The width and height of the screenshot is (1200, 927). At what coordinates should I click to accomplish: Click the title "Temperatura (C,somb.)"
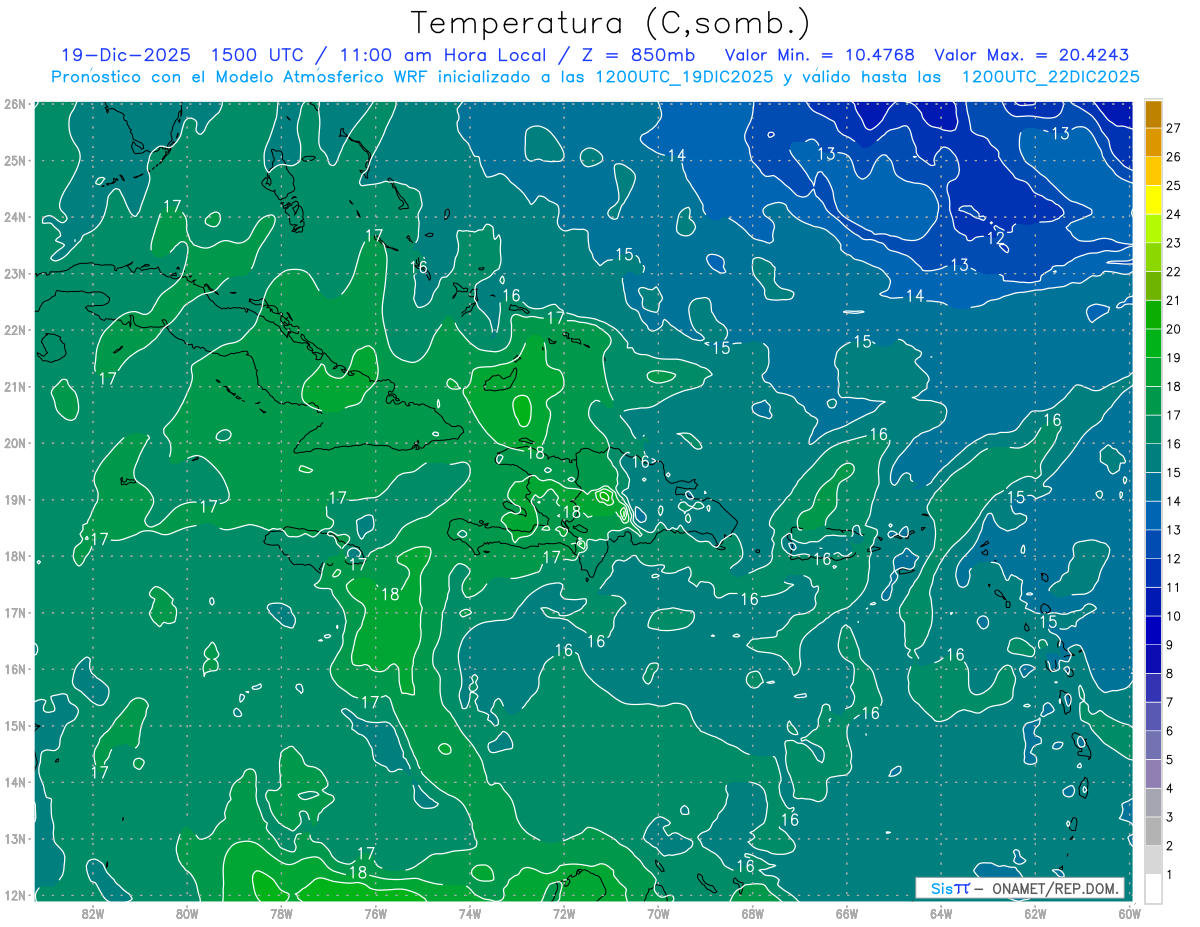point(611,23)
